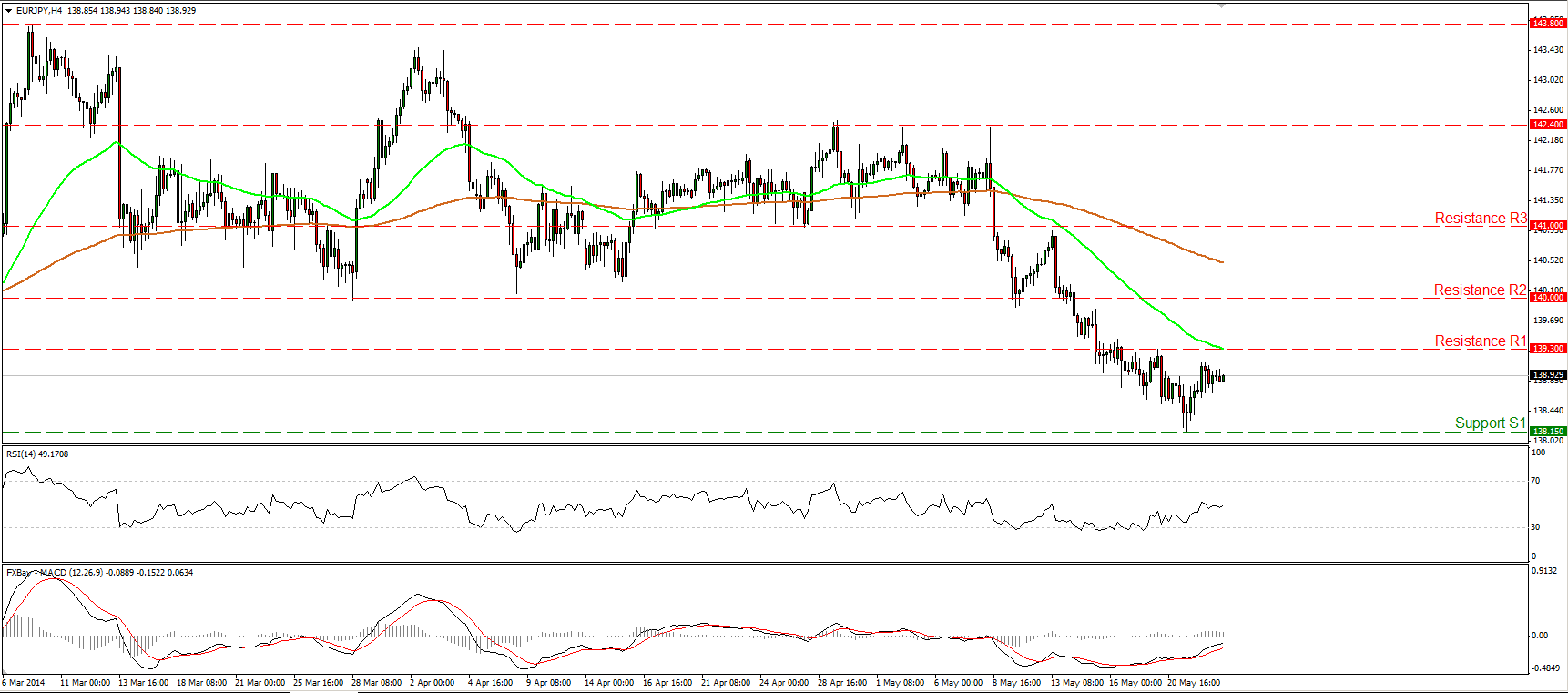Click the 2 Apr 00:00 time label
1568x693 pixels.
[433, 682]
